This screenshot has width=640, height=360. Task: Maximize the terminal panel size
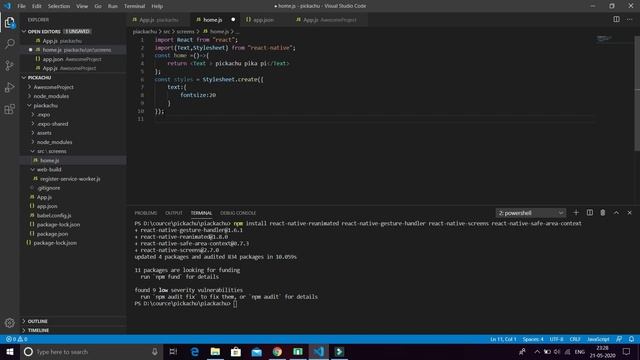(x=616, y=213)
